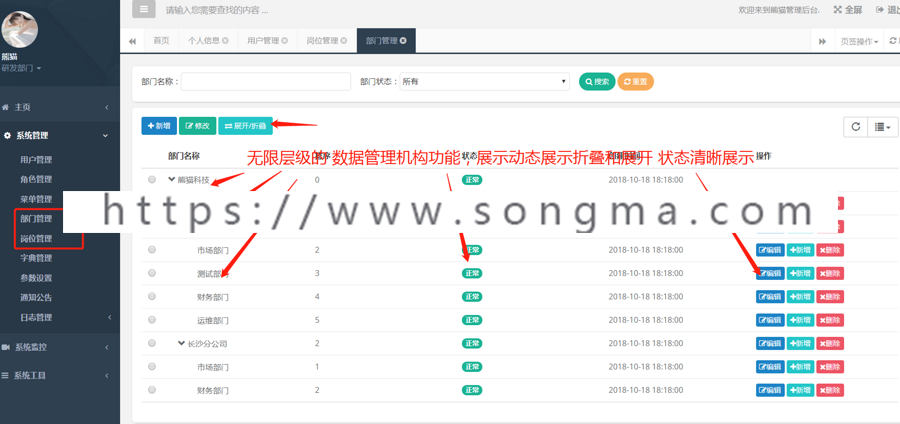The width and height of the screenshot is (900, 424).
Task: Open 角色管理 in the sidebar
Action: tap(36, 179)
